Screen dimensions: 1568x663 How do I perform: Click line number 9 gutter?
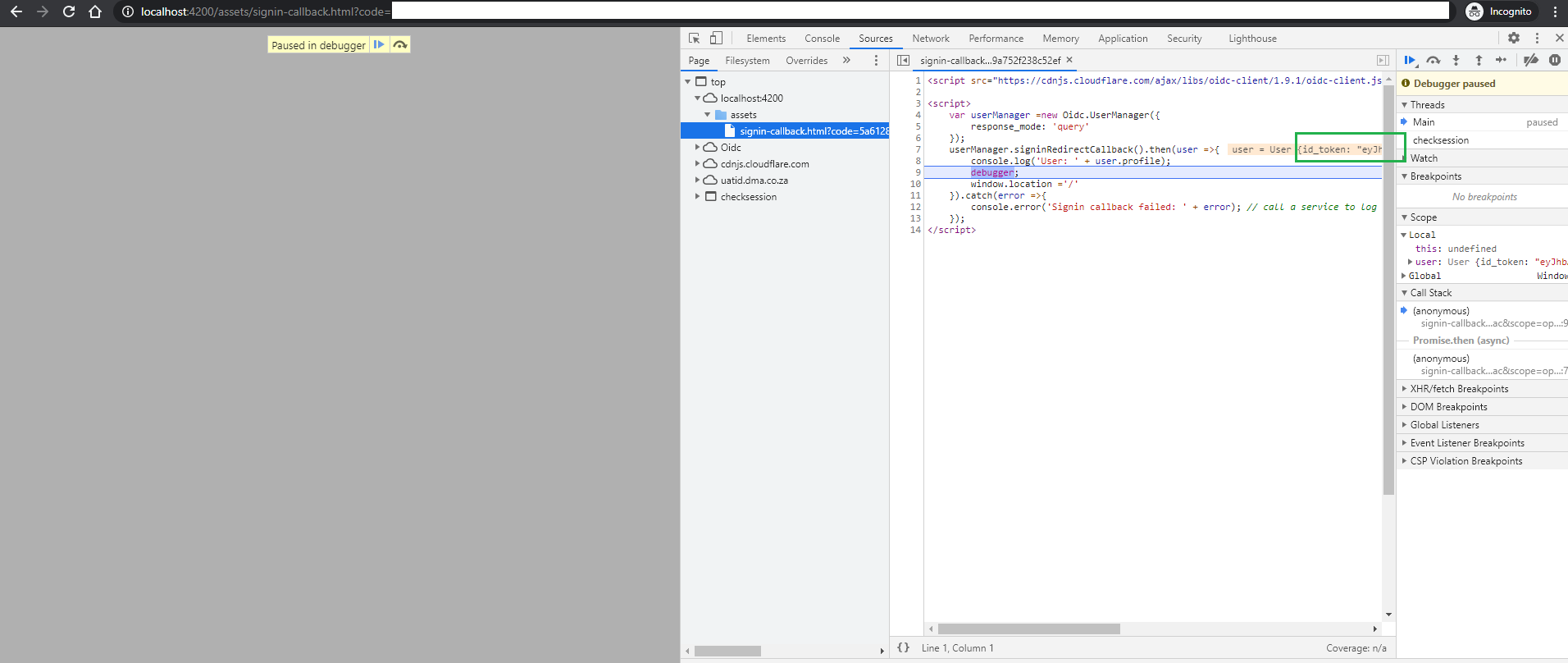click(918, 172)
